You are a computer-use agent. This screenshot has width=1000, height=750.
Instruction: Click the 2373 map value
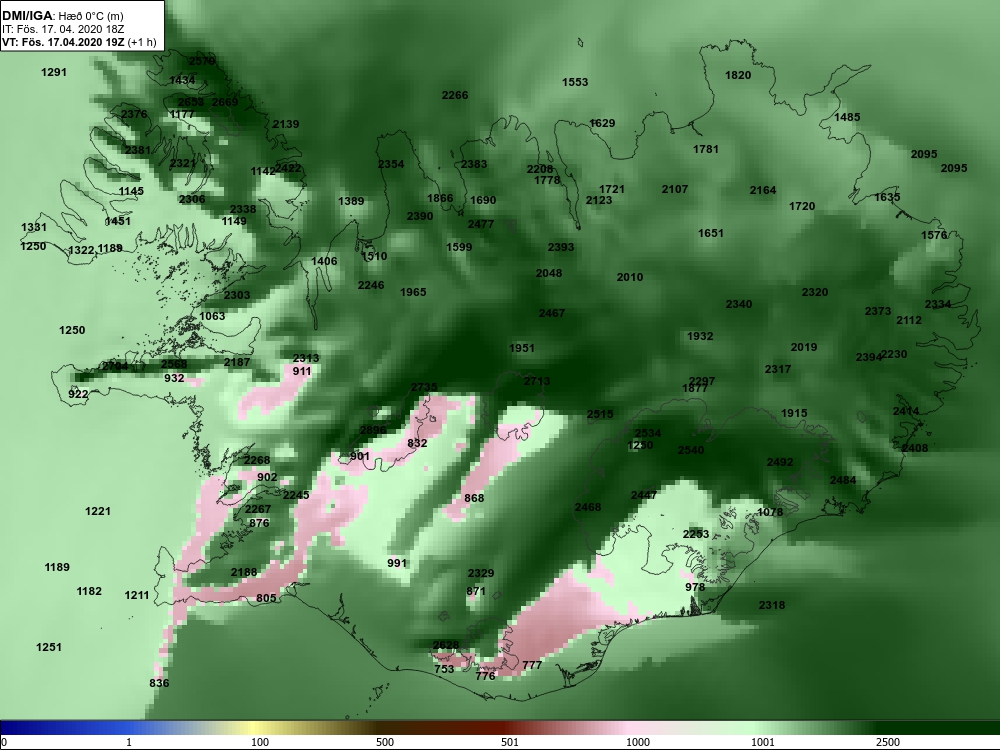(x=878, y=311)
